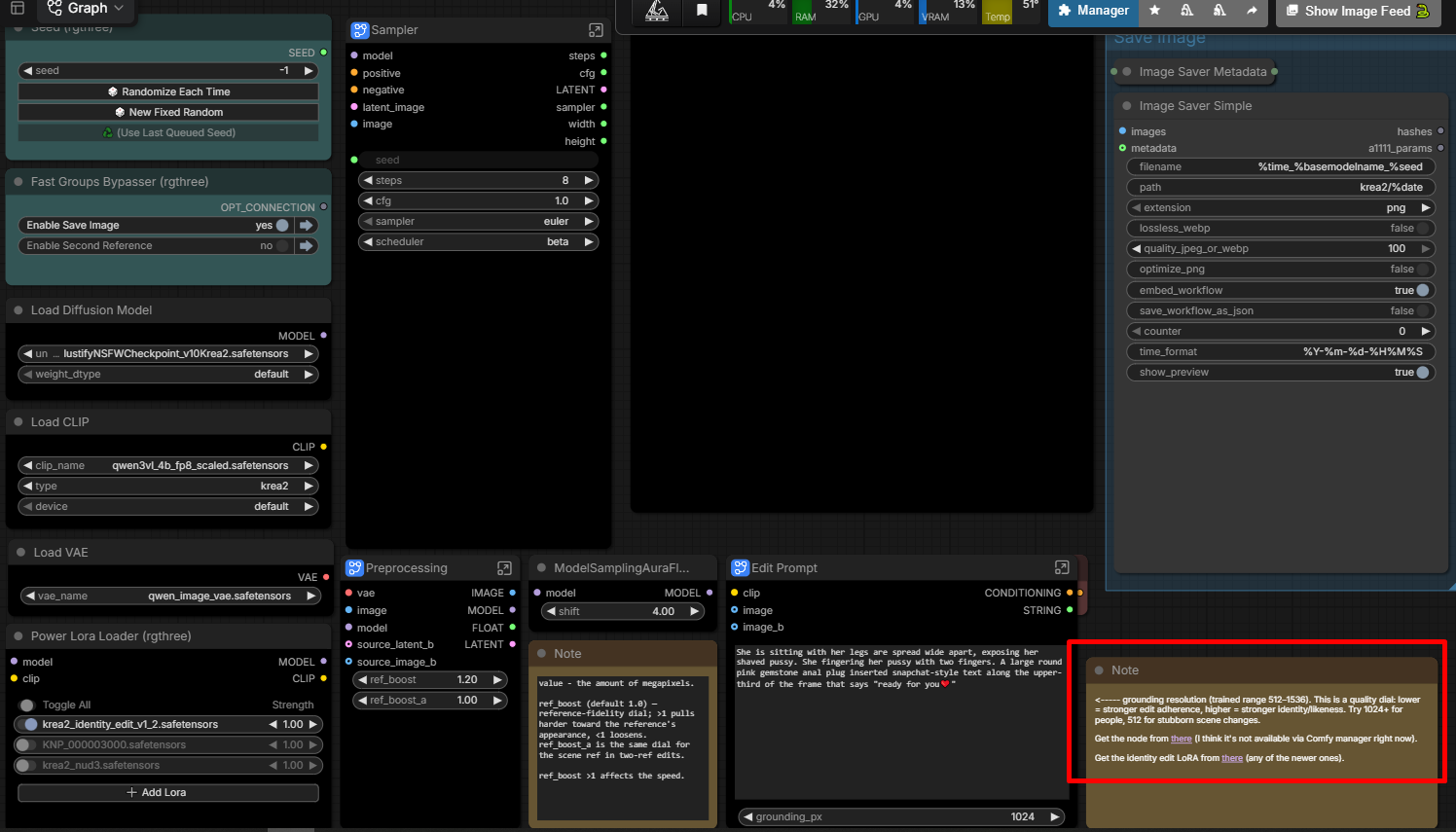Click Use Last Queued Seed button
Screen dimensions: 1456x832
coord(168,132)
